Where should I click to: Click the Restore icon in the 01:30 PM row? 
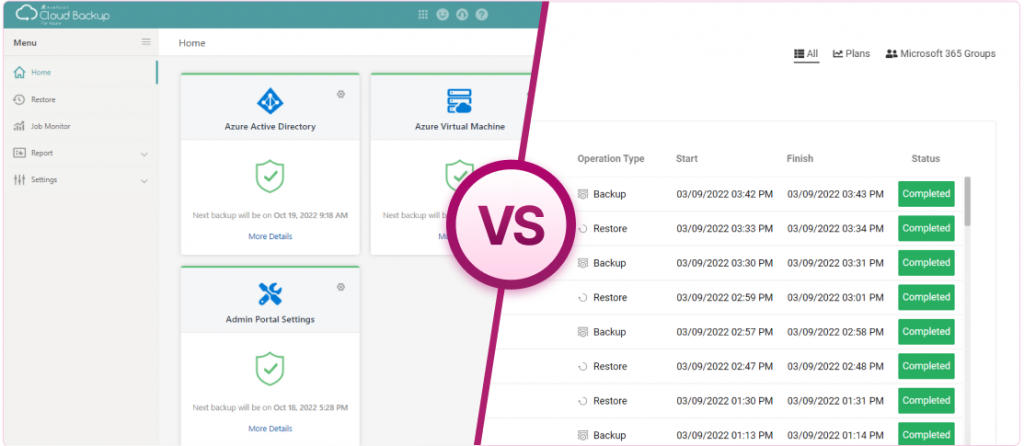(x=583, y=401)
